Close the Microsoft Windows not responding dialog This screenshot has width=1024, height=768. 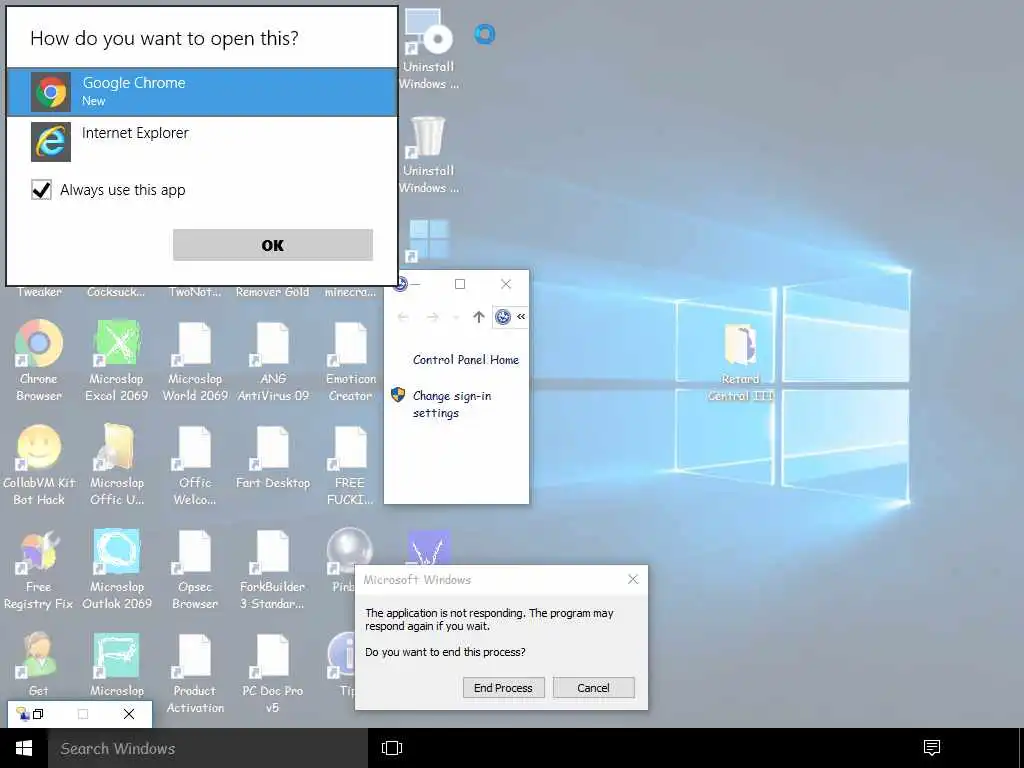tap(633, 579)
